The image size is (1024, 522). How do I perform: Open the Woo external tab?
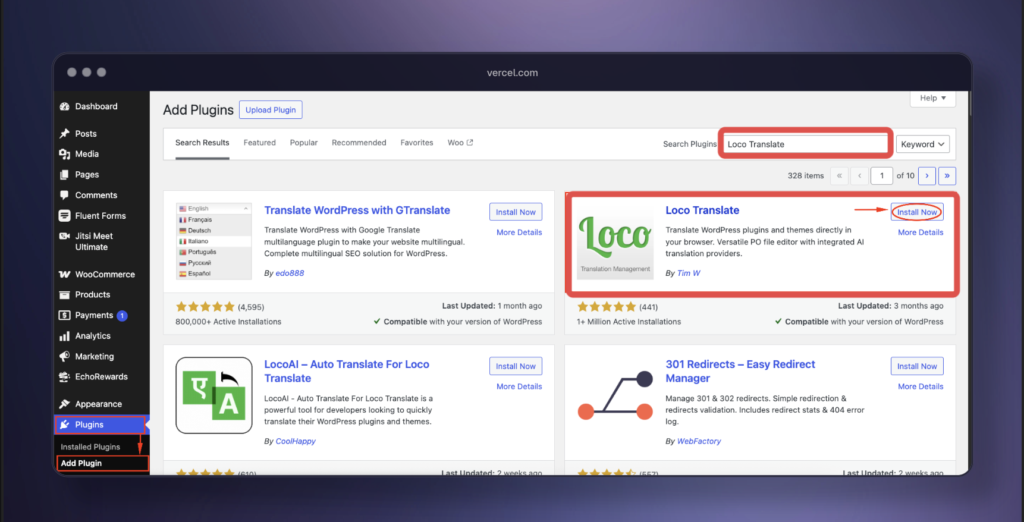pos(460,142)
